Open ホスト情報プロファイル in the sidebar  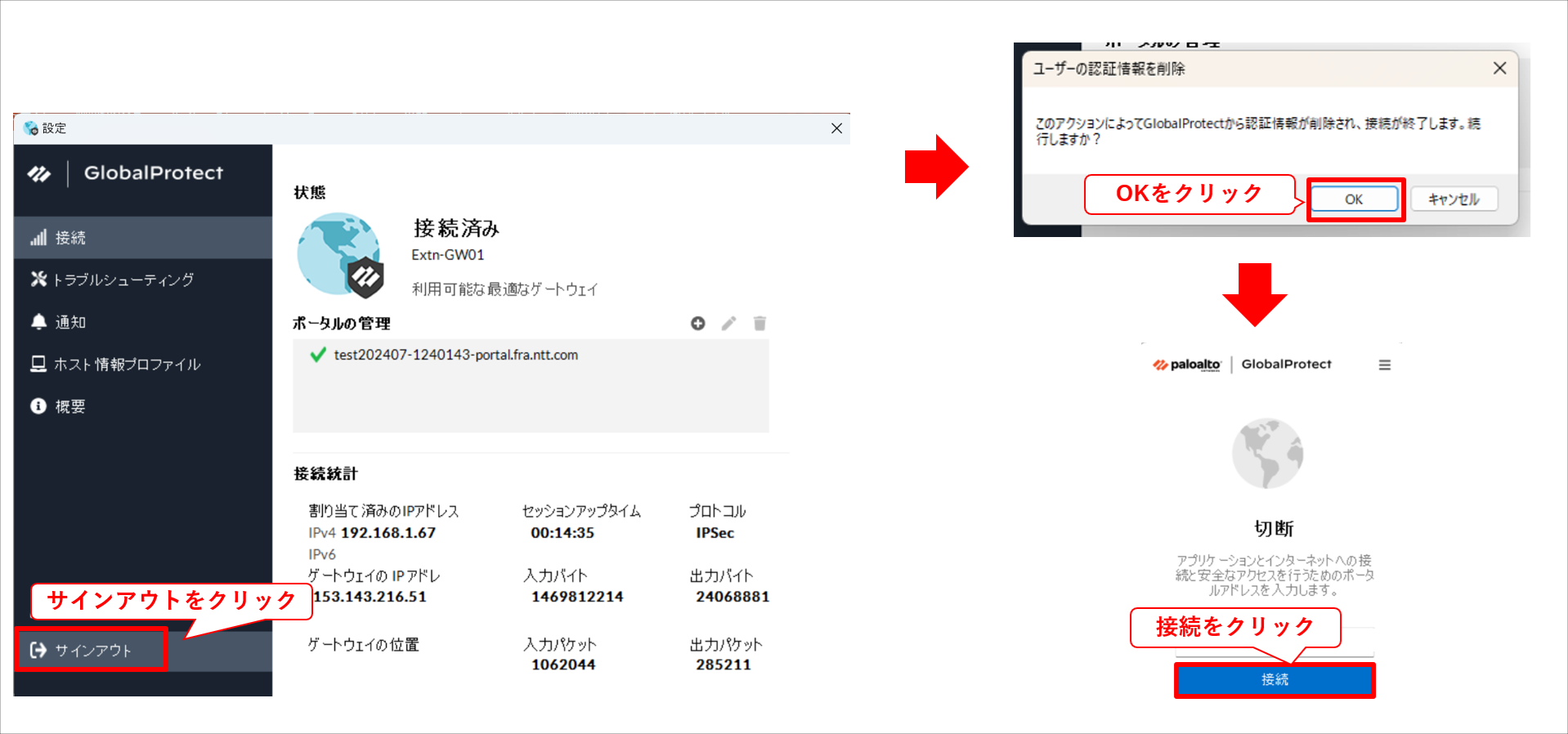pyautogui.click(x=143, y=365)
